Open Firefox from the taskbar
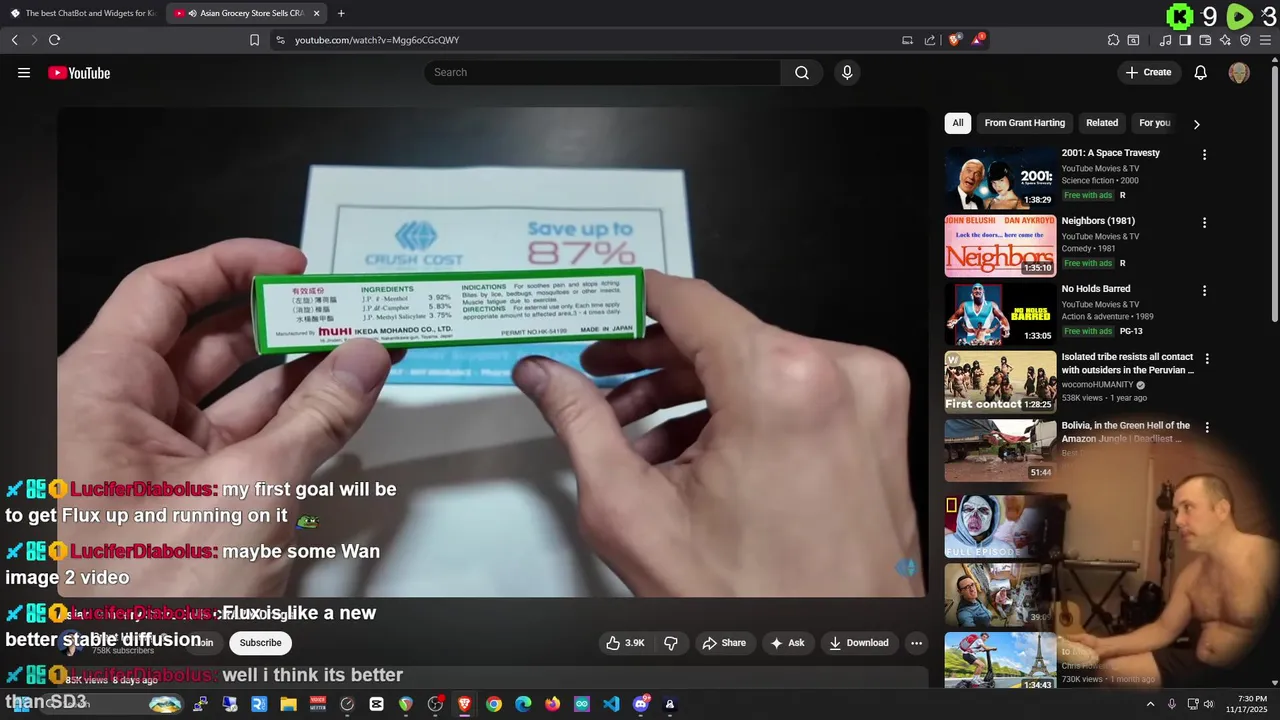This screenshot has width=1280, height=720. click(x=552, y=704)
